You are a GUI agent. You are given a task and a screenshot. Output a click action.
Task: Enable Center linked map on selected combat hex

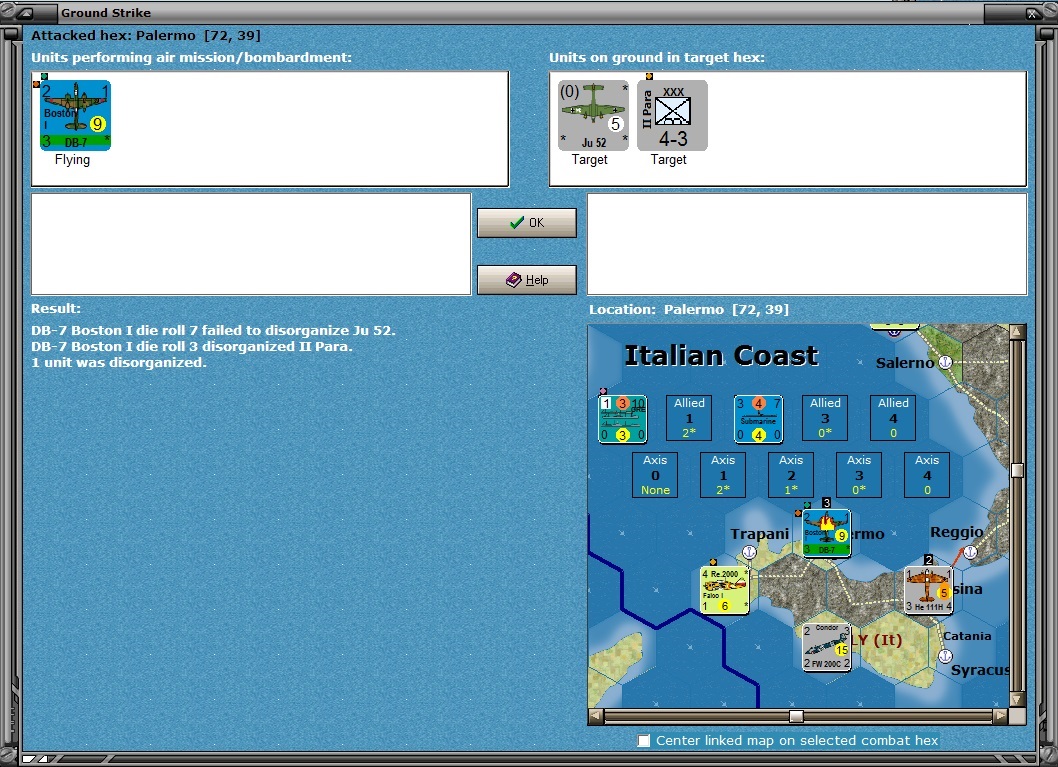point(644,741)
